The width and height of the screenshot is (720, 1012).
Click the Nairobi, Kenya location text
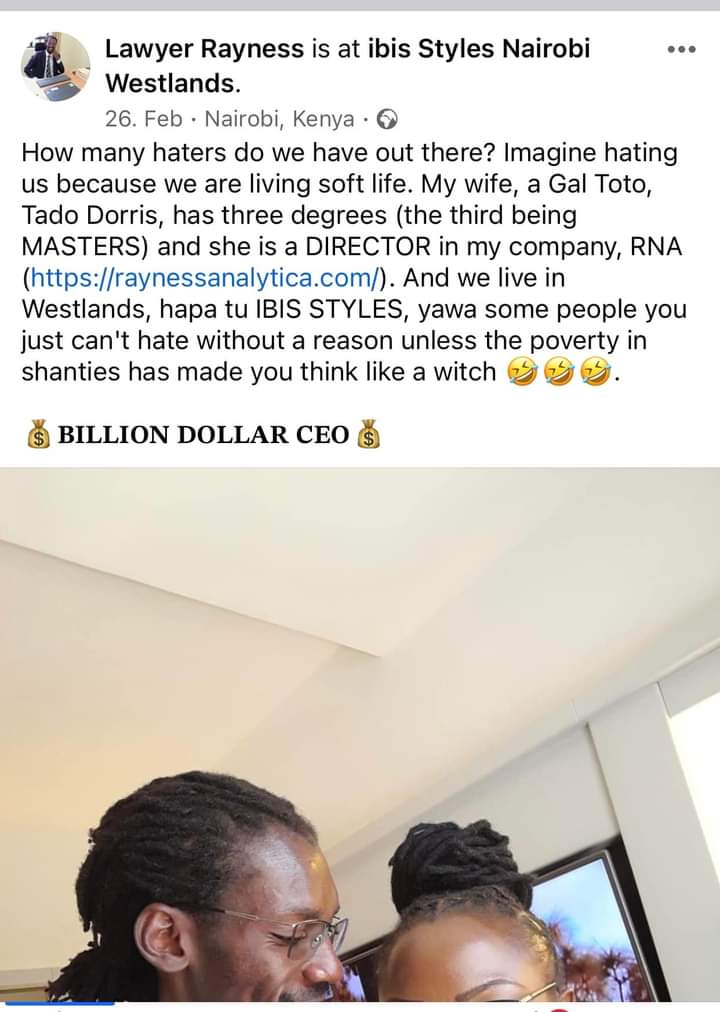(279, 119)
